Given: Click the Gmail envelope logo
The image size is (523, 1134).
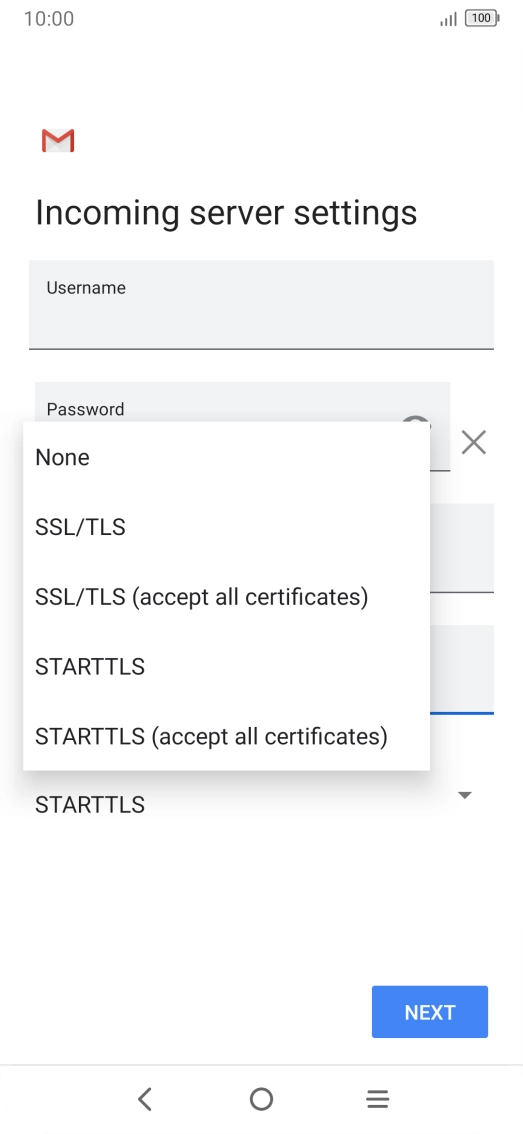Looking at the screenshot, I should tap(58, 140).
